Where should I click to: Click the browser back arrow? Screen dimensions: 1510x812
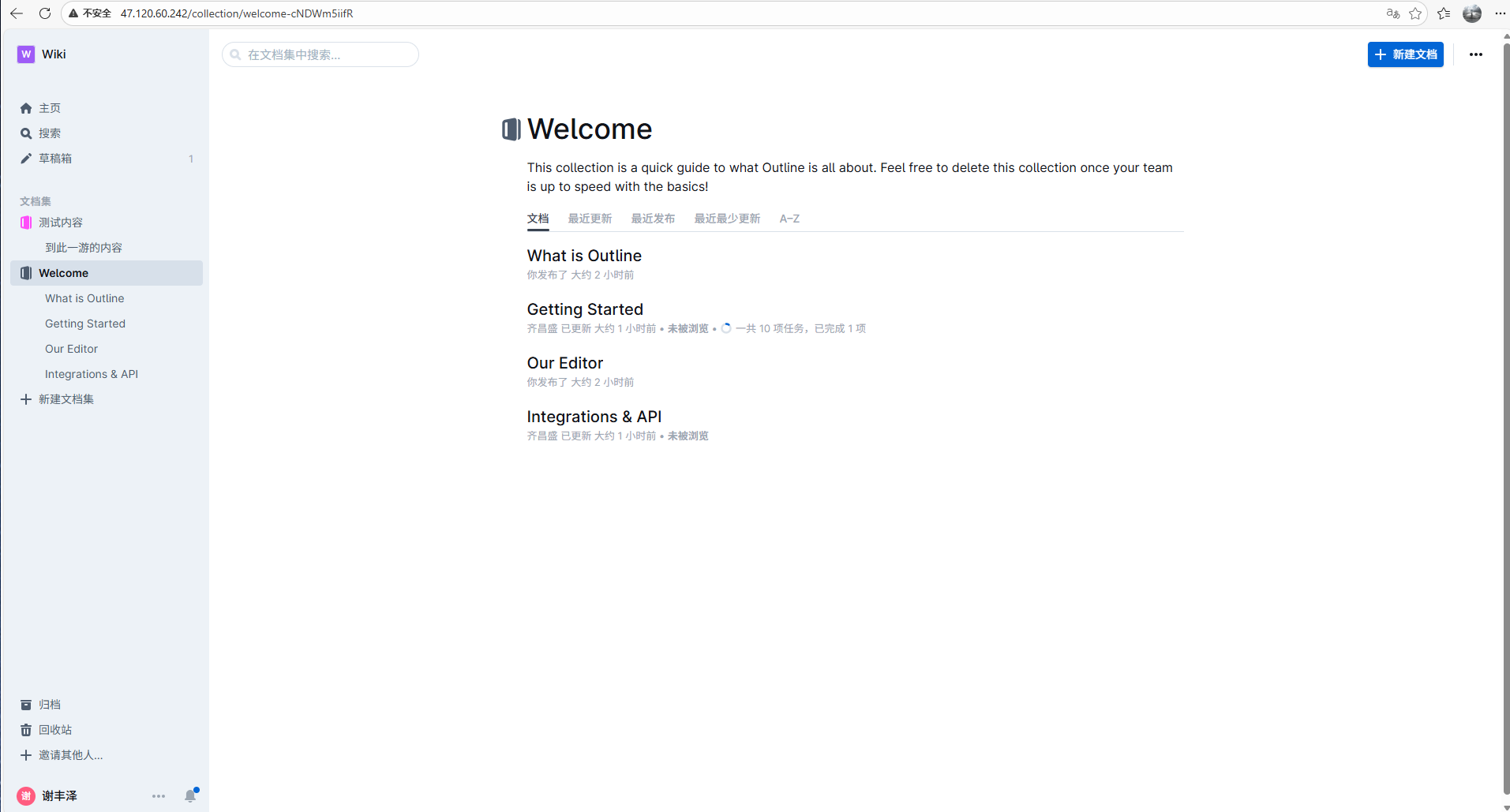pyautogui.click(x=17, y=13)
